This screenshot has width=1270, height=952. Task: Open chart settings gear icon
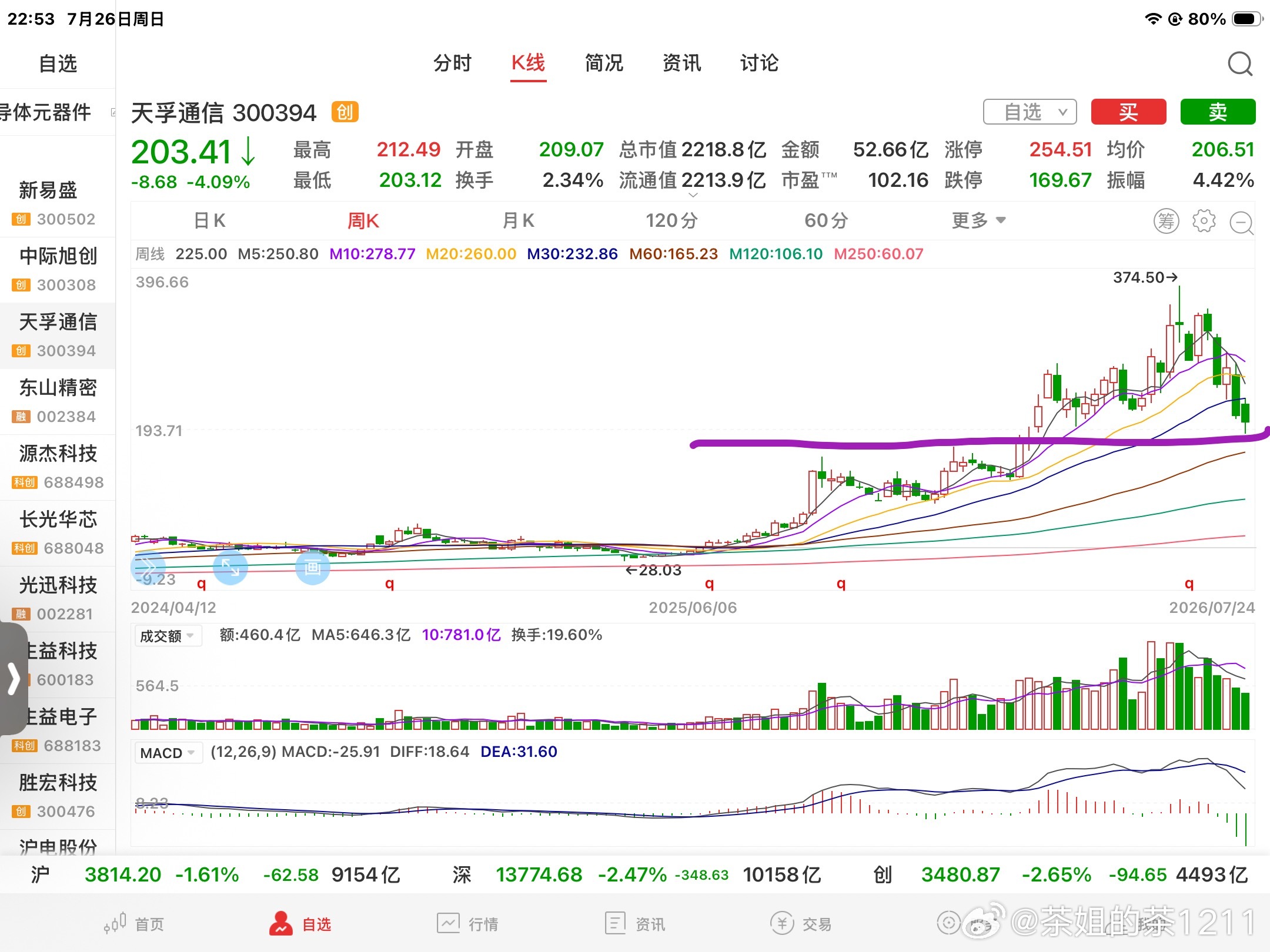(x=1204, y=221)
